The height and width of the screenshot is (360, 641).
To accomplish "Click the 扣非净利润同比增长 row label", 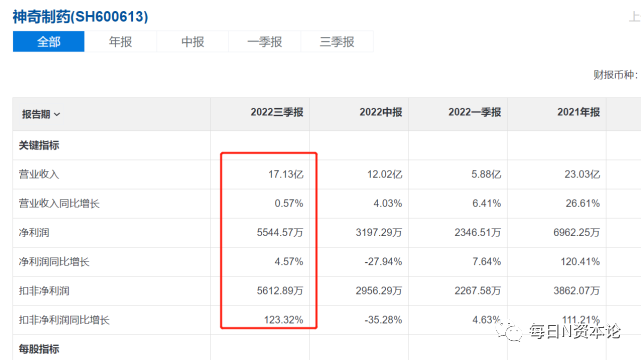I will [64, 320].
